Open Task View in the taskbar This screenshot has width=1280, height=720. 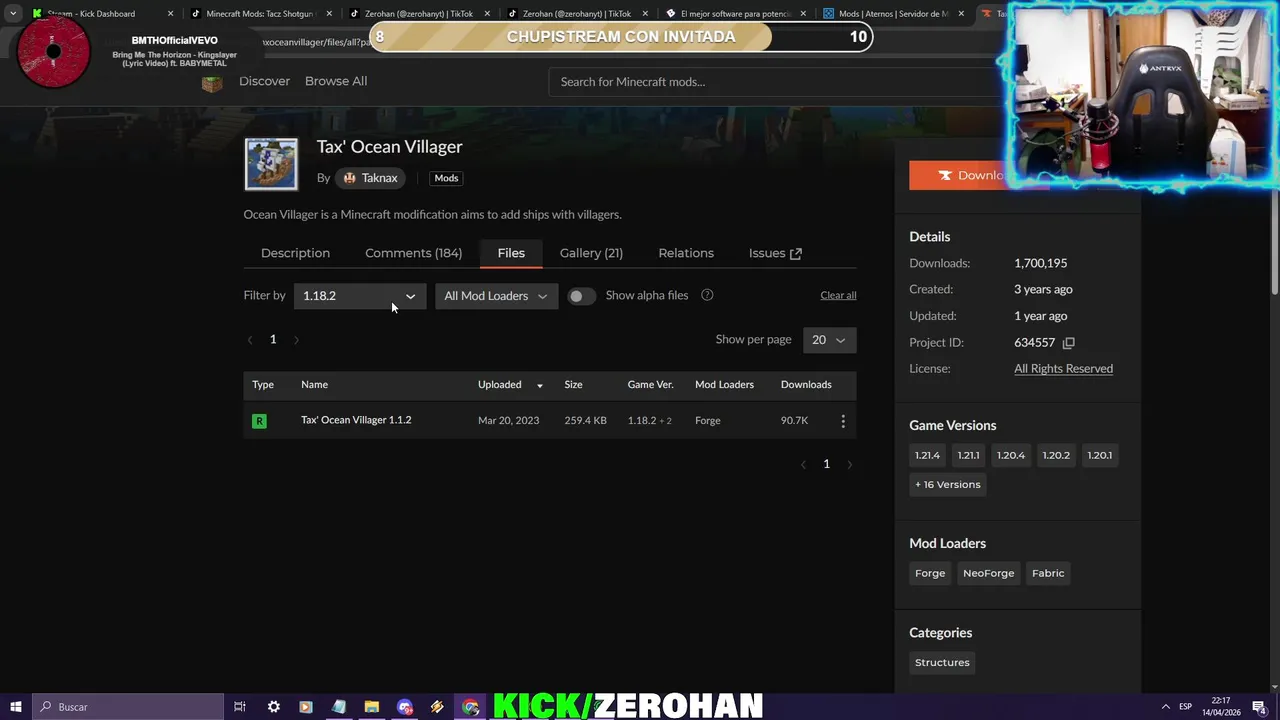point(240,707)
